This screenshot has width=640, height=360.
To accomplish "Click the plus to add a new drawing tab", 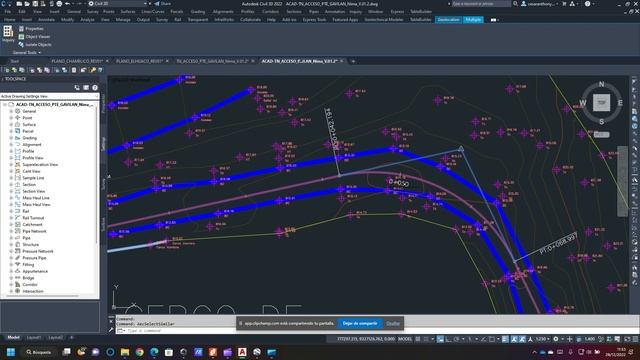I will pyautogui.click(x=353, y=61).
